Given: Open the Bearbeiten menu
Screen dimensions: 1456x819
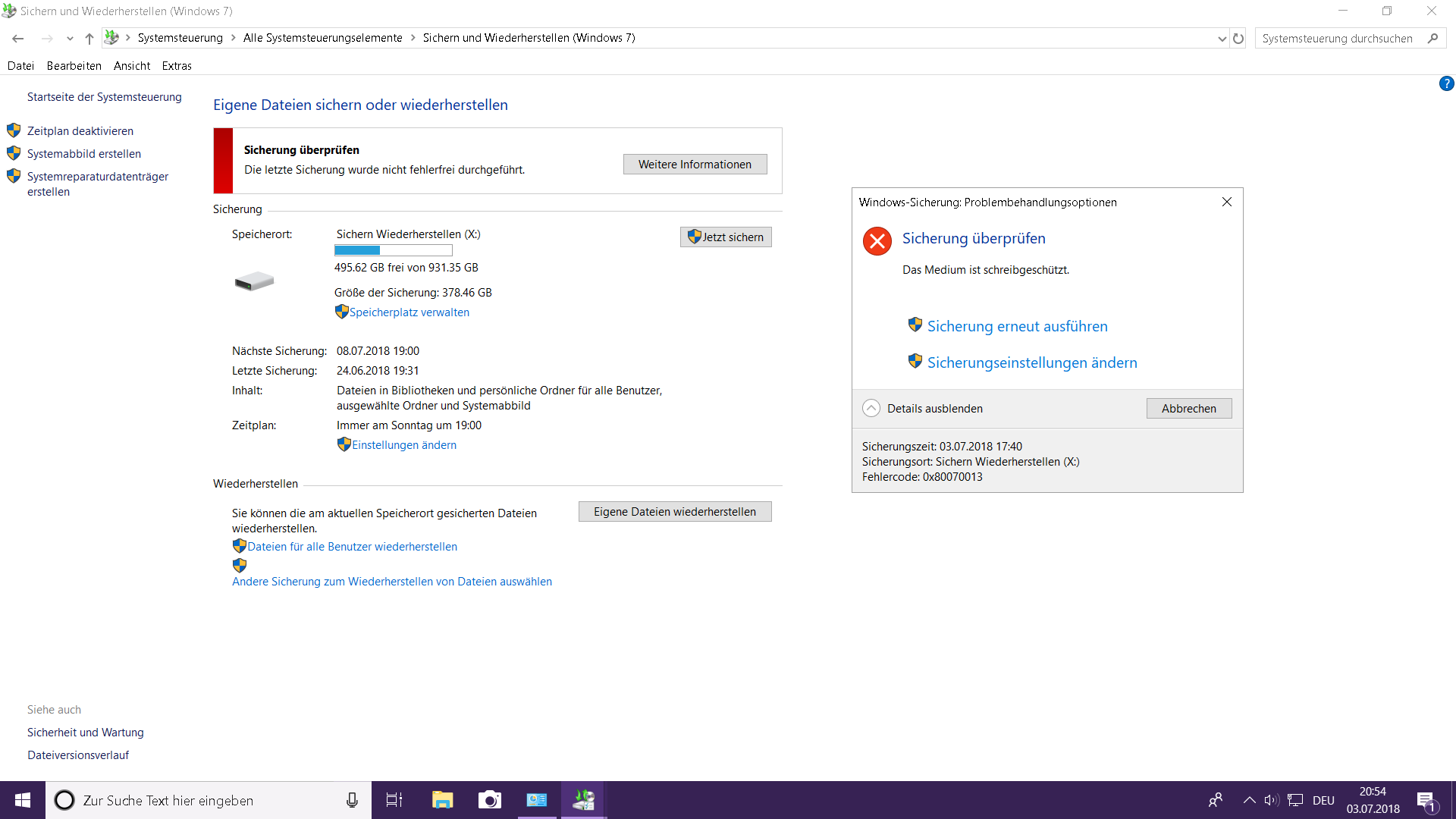Looking at the screenshot, I should (x=74, y=66).
